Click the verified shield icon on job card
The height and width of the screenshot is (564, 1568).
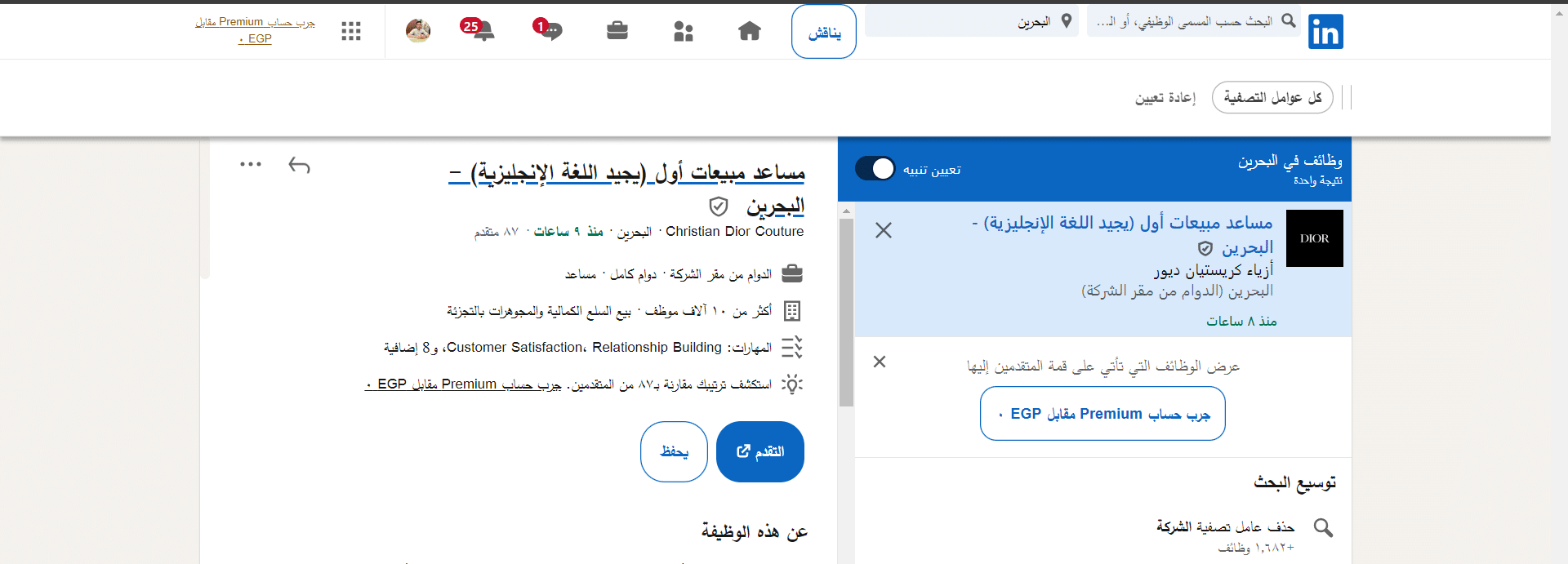(1205, 248)
